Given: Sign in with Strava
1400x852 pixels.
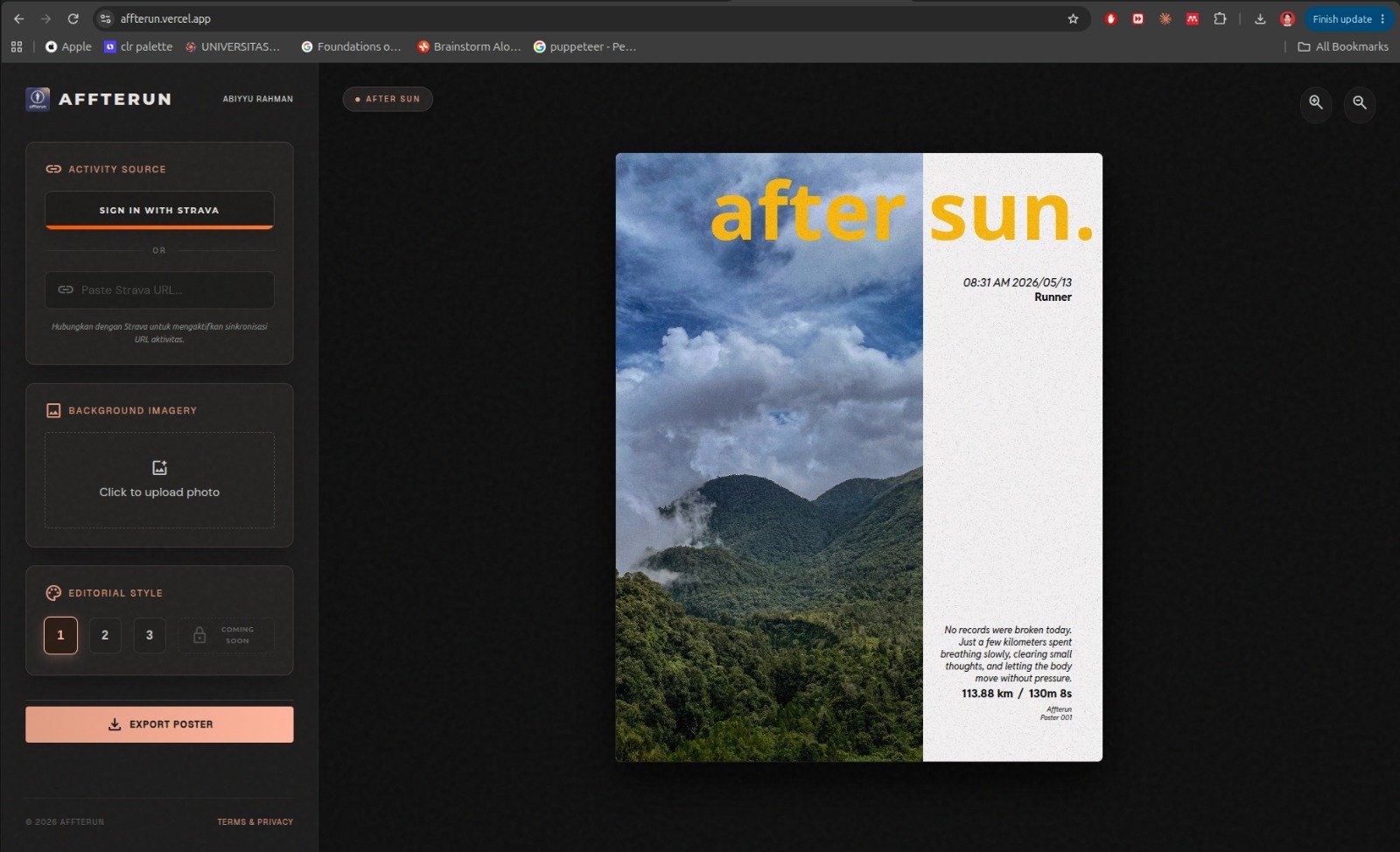Looking at the screenshot, I should (x=159, y=210).
